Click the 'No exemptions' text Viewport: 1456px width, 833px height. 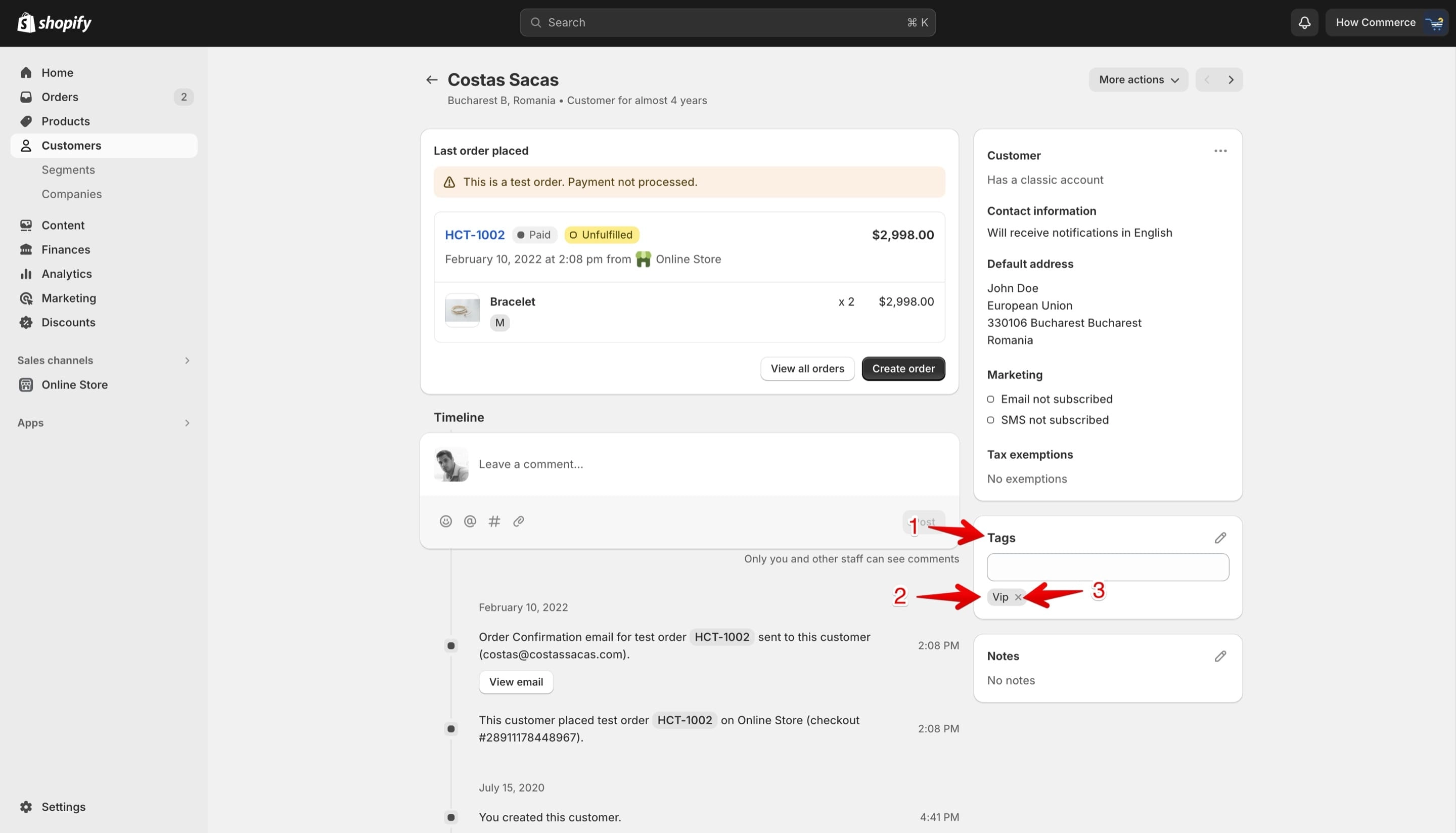[x=1026, y=479]
